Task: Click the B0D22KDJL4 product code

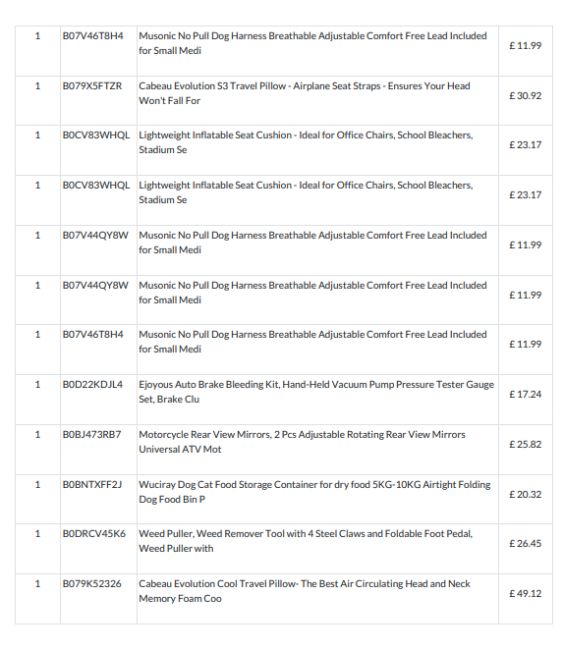Action: tap(92, 384)
